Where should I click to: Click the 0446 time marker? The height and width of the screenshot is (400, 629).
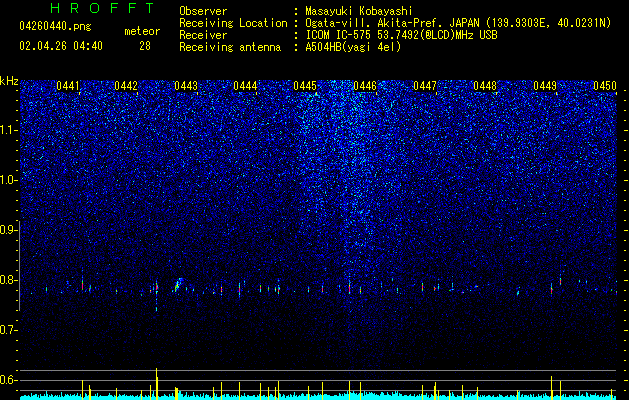pyautogui.click(x=365, y=86)
